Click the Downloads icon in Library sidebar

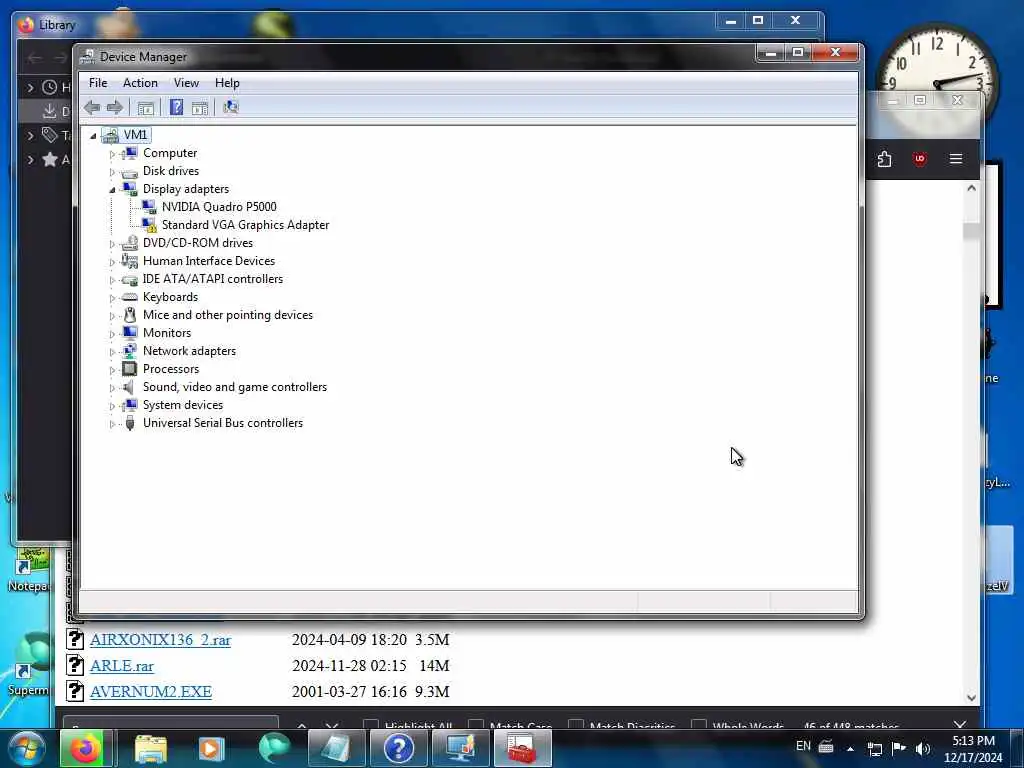[50, 111]
